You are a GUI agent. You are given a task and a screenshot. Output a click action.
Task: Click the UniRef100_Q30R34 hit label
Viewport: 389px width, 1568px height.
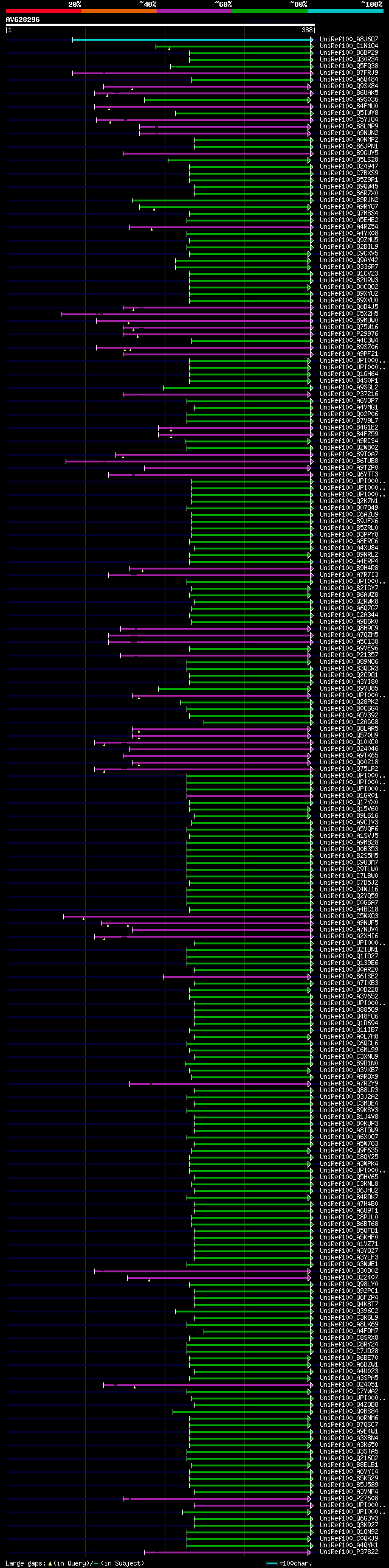pyautogui.click(x=349, y=59)
